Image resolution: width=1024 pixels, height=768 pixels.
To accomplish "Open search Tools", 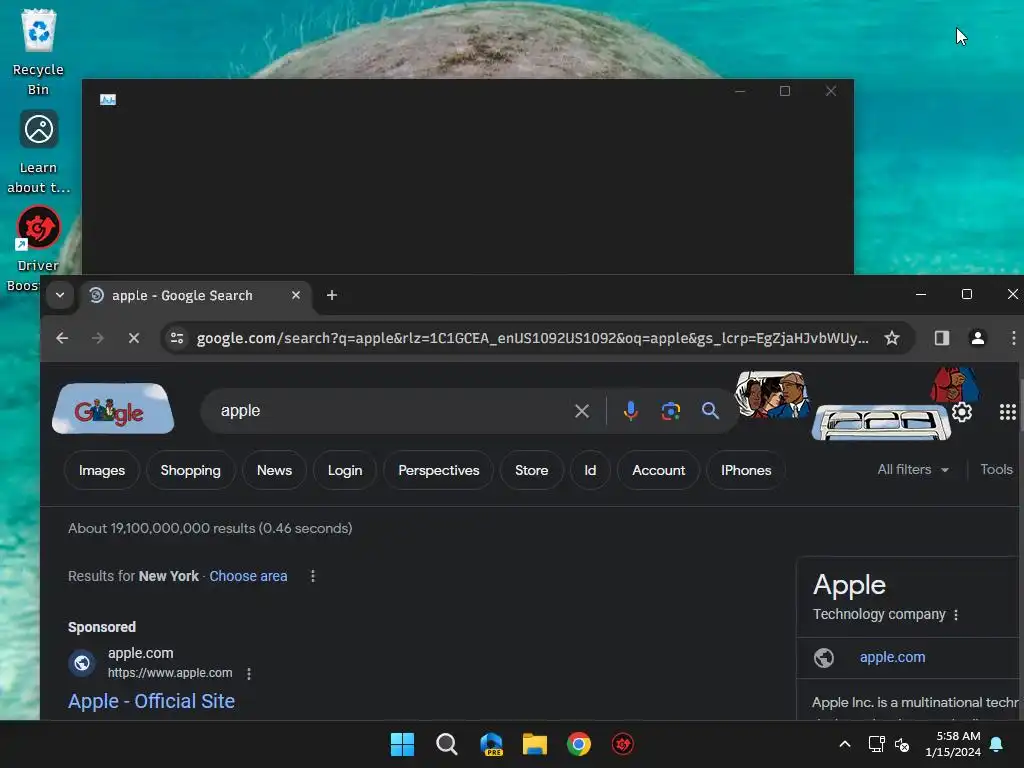I will coord(997,470).
